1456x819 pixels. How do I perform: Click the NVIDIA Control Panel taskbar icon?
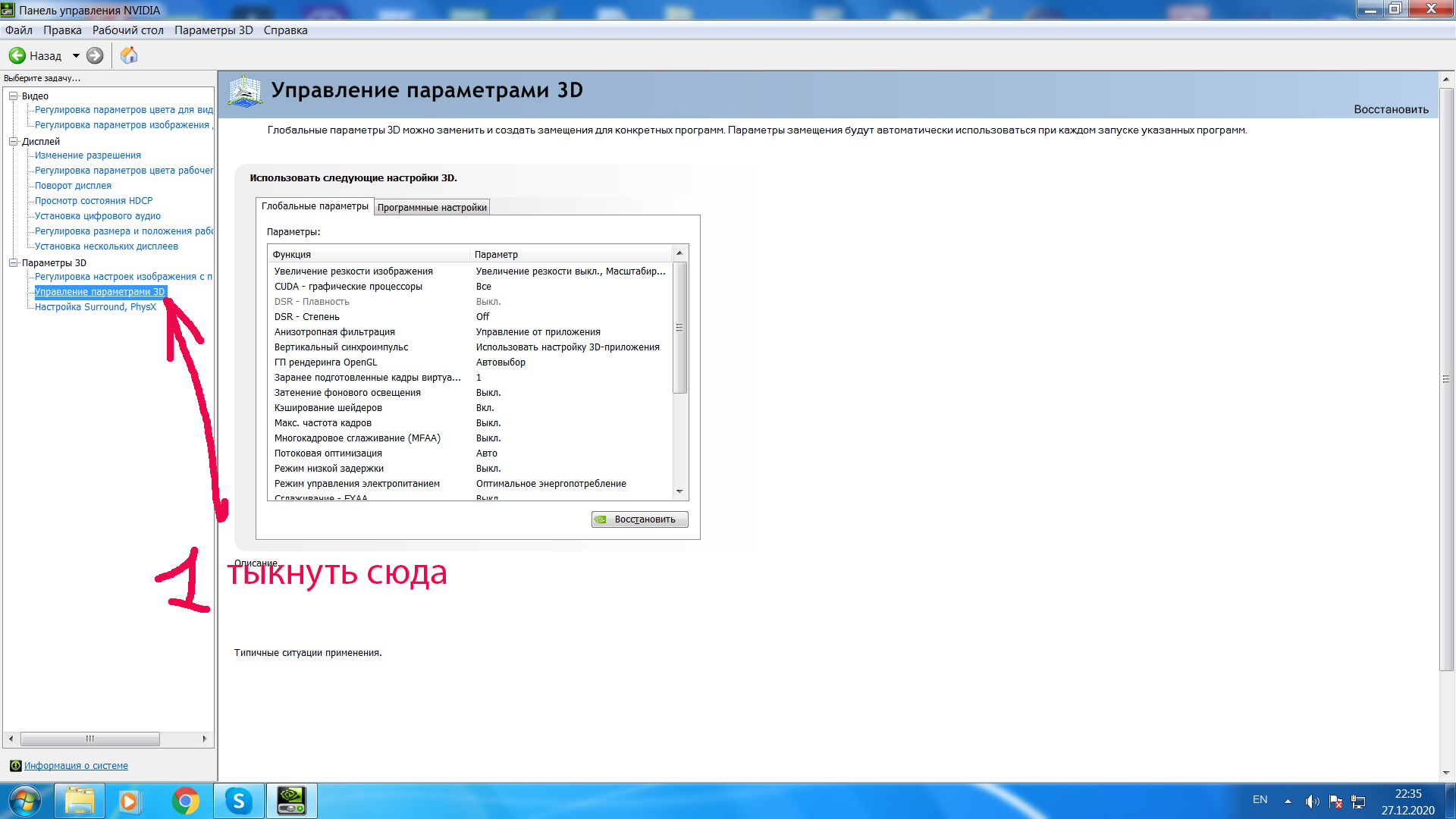tap(291, 801)
